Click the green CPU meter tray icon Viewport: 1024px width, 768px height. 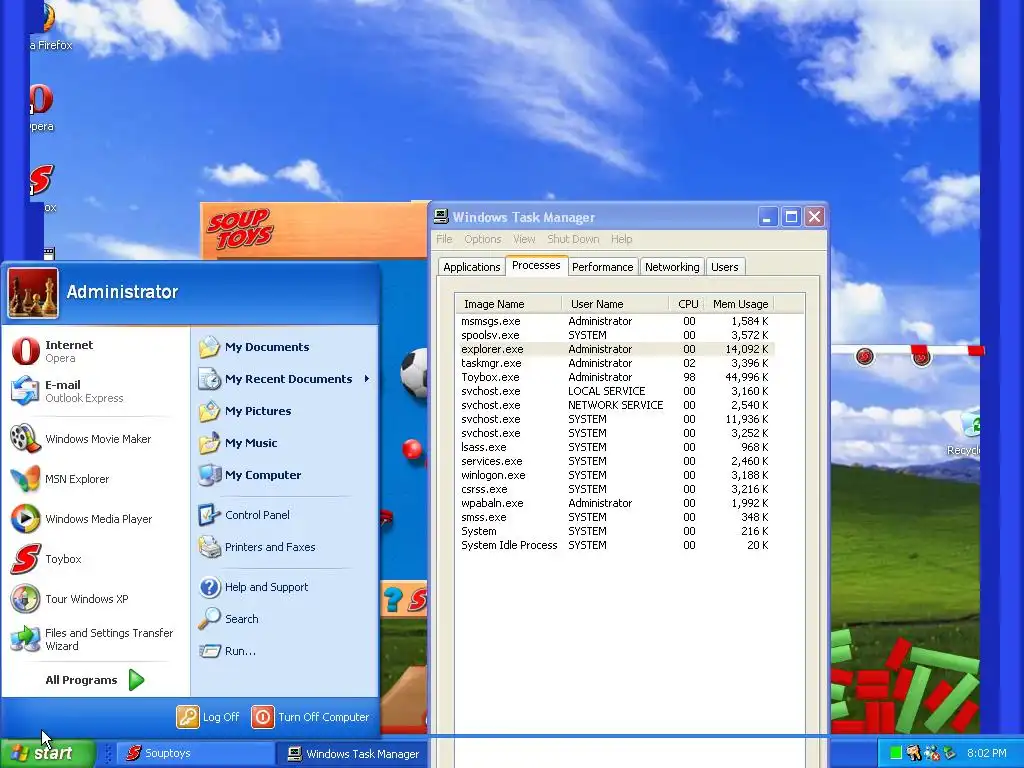[x=896, y=753]
